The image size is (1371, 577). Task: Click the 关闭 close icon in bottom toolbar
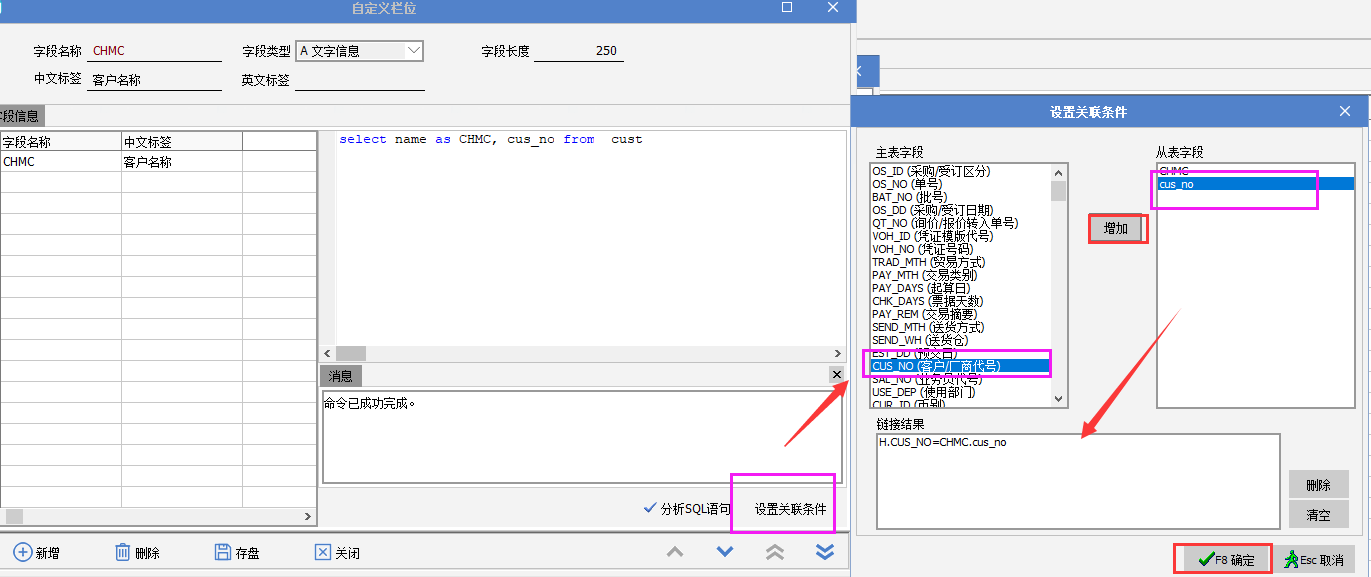click(x=323, y=552)
